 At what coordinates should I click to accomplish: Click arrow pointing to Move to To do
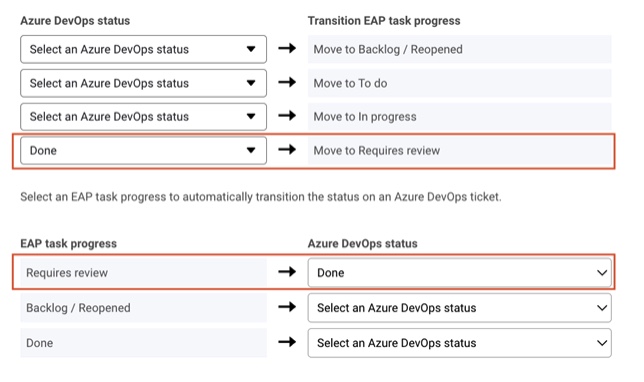click(287, 82)
